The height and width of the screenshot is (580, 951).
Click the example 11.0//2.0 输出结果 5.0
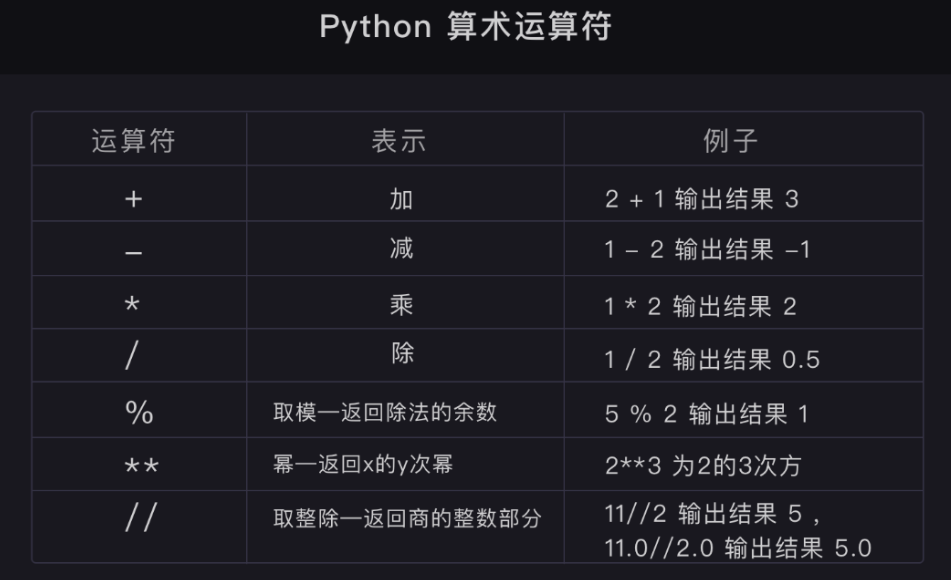pyautogui.click(x=738, y=548)
